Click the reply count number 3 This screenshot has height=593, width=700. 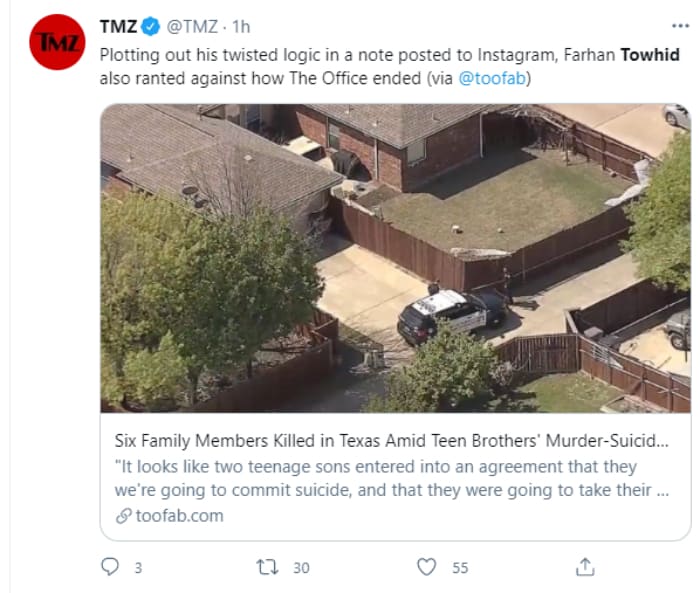click(138, 568)
